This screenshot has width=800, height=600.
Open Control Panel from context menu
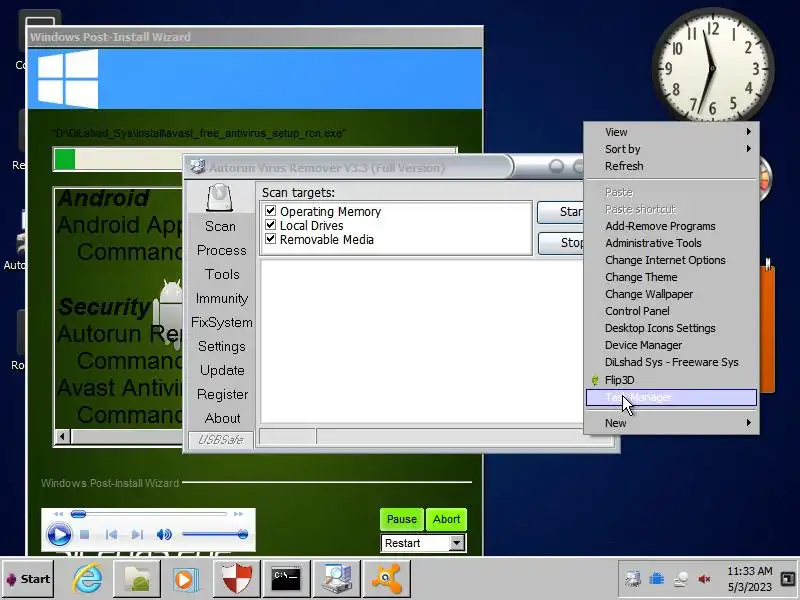671,311
